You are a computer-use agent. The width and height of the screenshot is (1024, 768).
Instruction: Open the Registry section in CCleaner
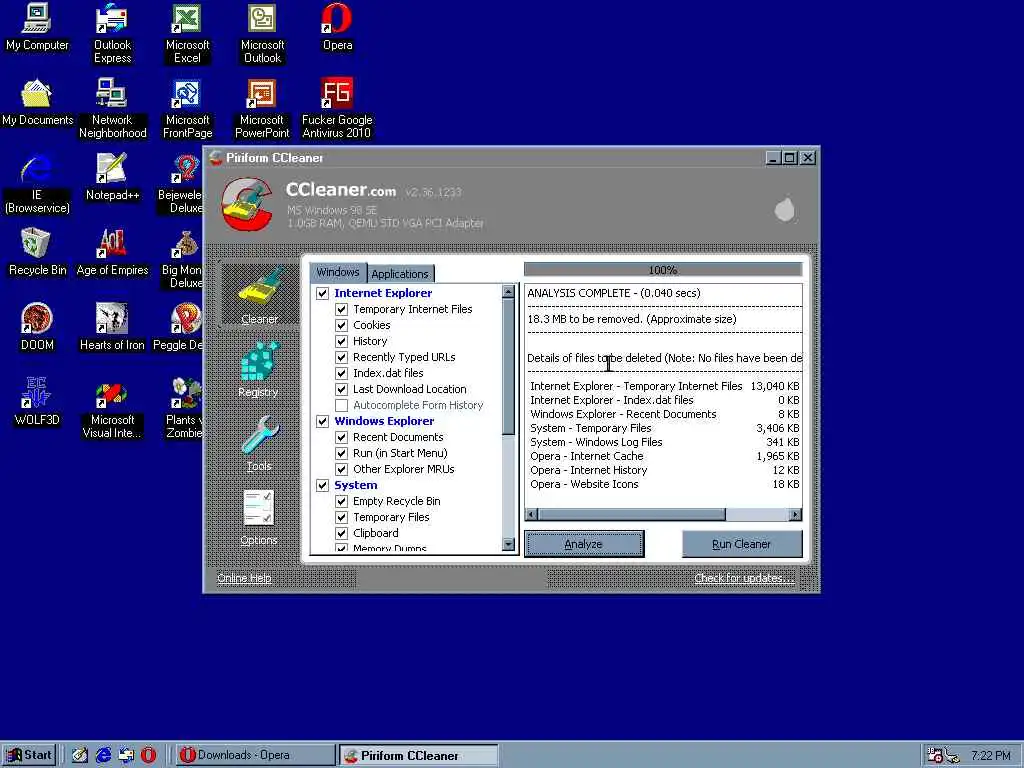click(x=259, y=370)
